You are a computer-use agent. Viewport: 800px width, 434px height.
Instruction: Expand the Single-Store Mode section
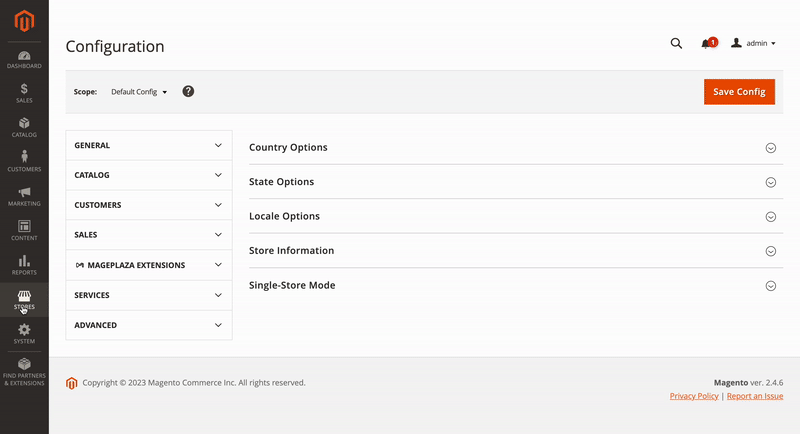[x=516, y=286]
